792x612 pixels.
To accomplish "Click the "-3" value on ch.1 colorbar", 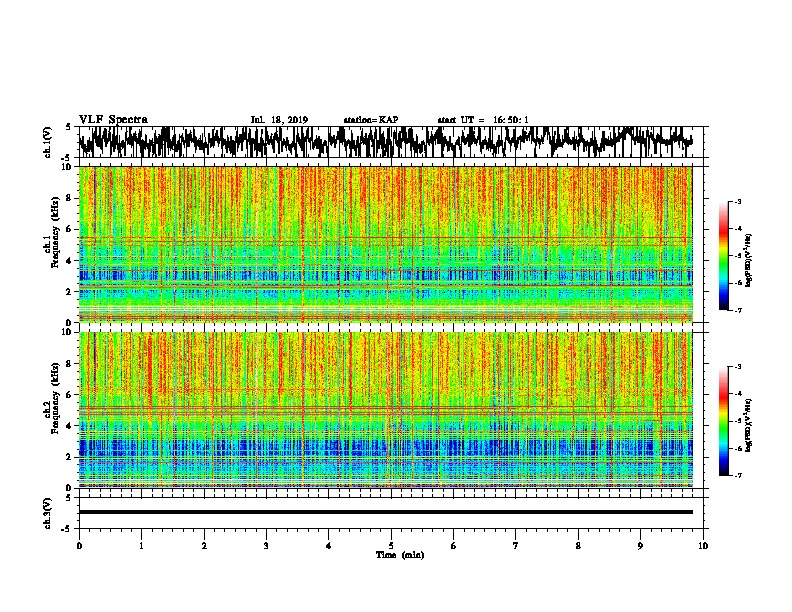I will coord(738,202).
